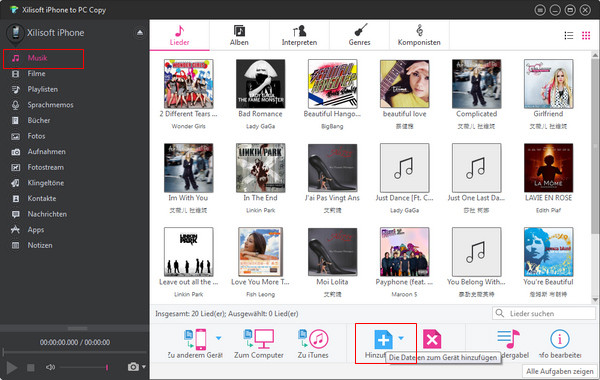600x380 pixels.
Task: Click the Hinzufügen add file icon
Action: (x=383, y=339)
